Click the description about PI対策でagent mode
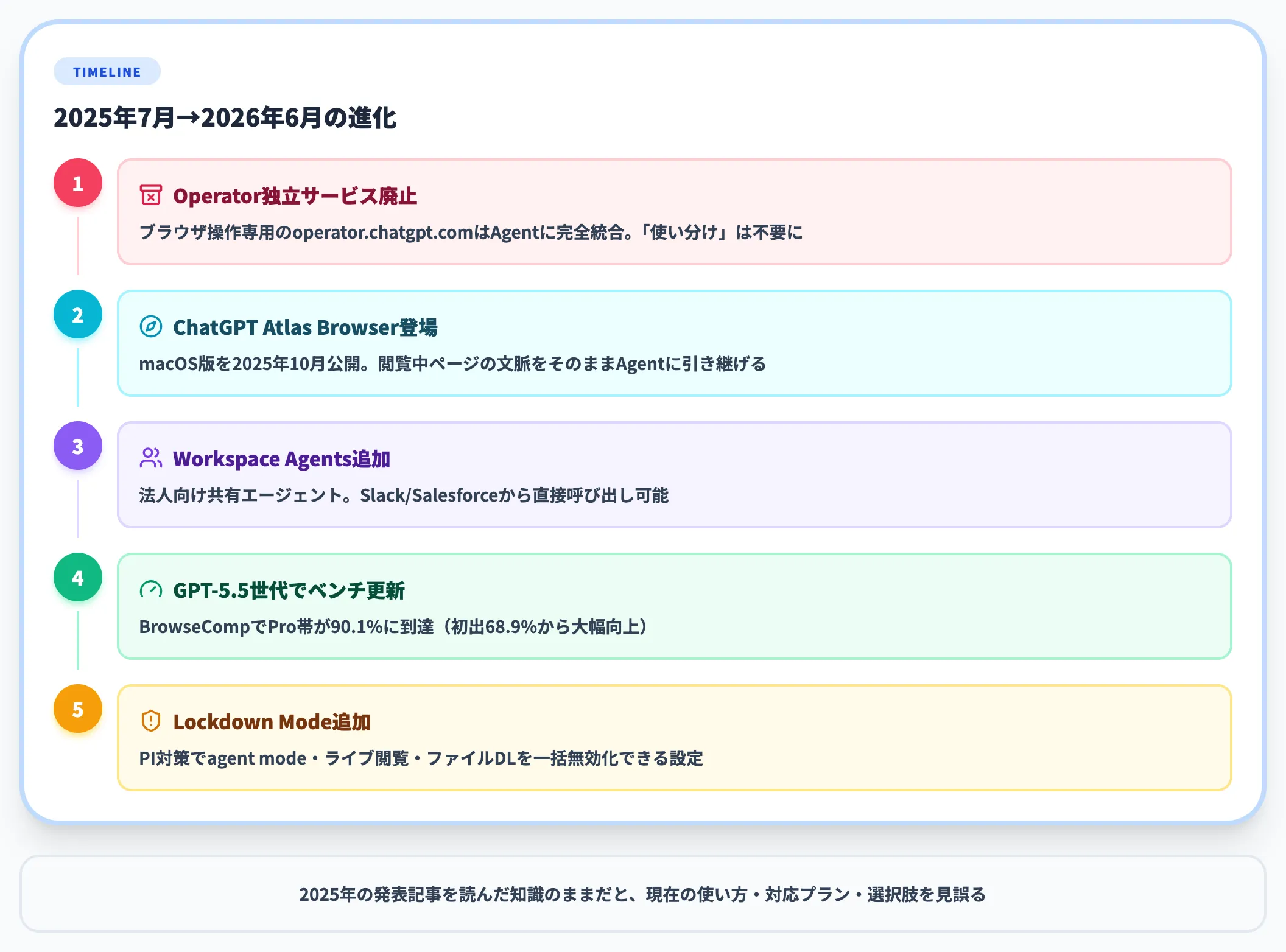The height and width of the screenshot is (952, 1286). pos(421,758)
